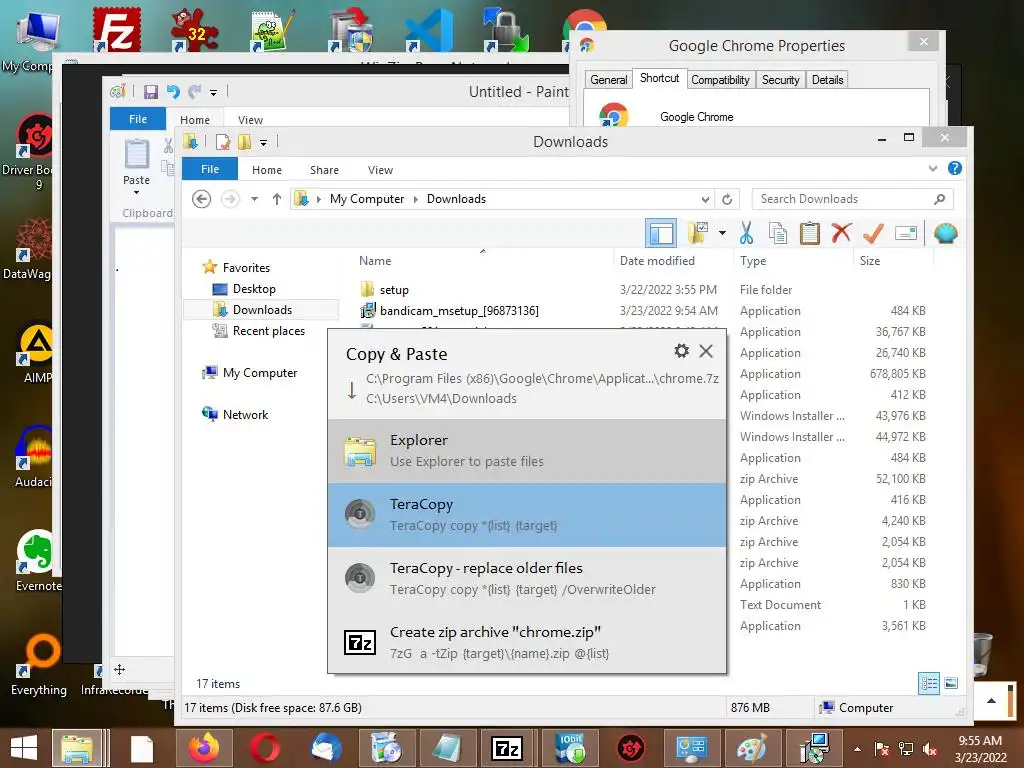Close the Copy & Paste popup
Image resolution: width=1024 pixels, height=768 pixels.
706,351
